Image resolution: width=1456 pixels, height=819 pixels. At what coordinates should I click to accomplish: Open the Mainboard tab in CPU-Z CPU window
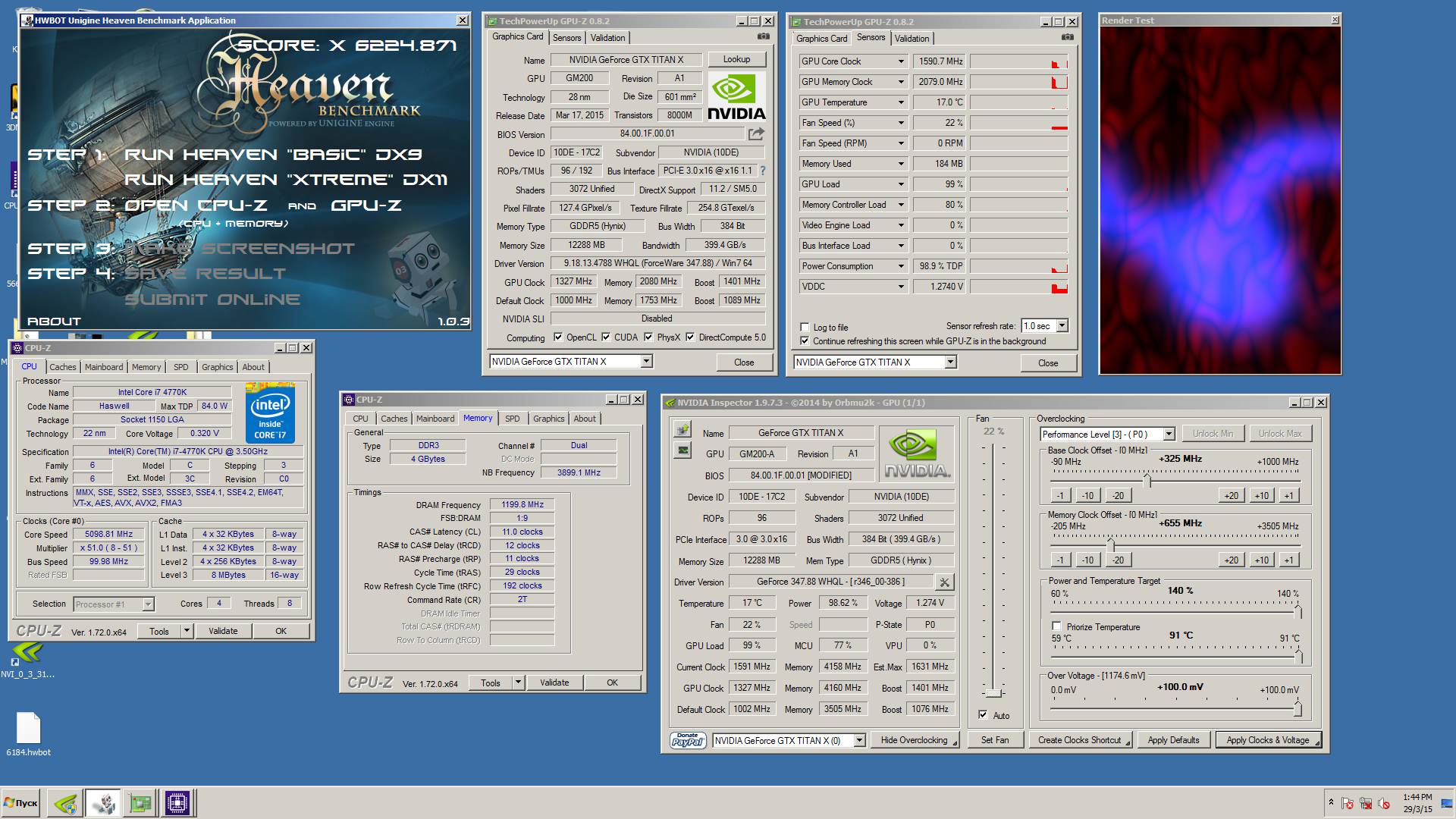tap(104, 367)
